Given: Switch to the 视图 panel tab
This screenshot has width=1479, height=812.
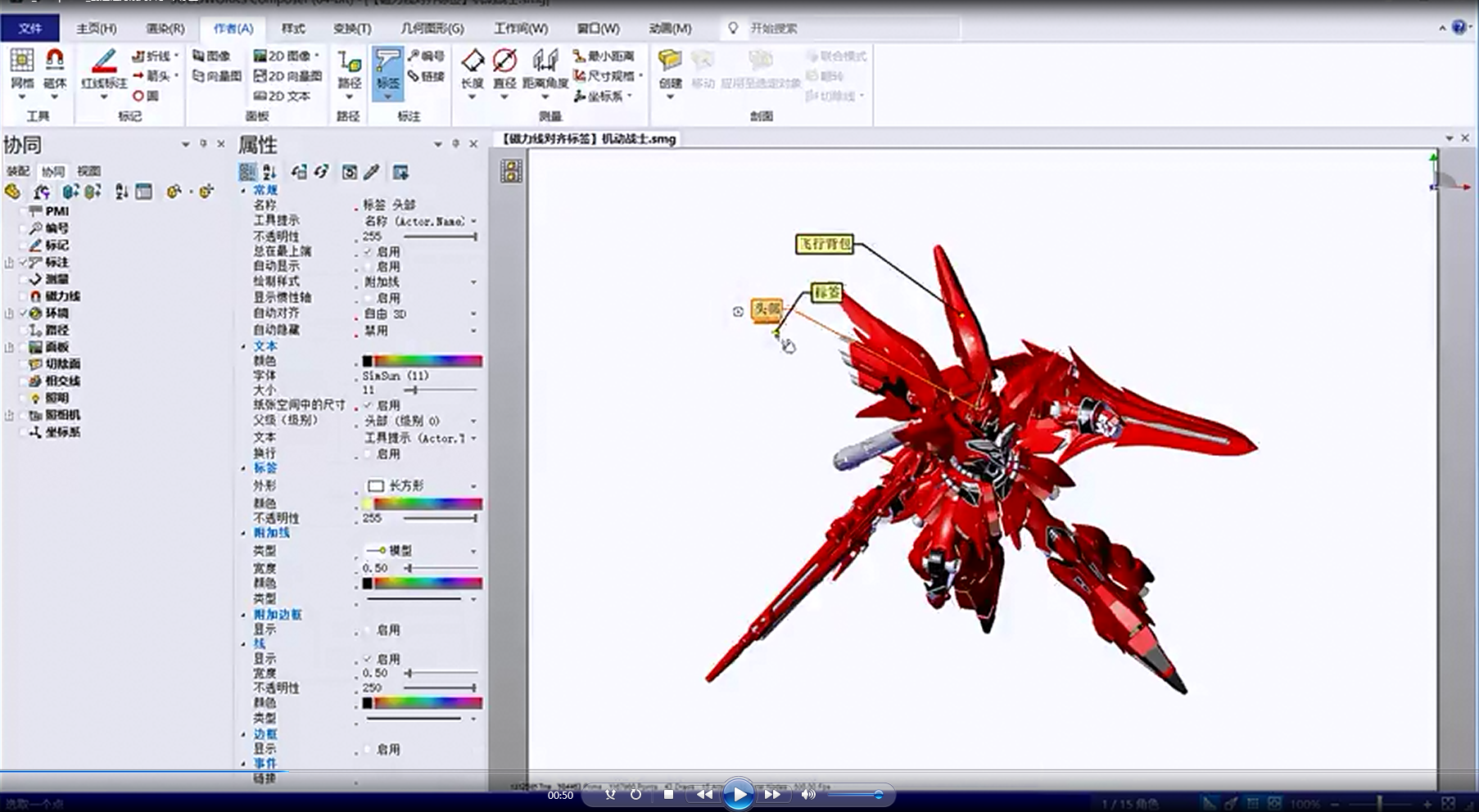Looking at the screenshot, I should (x=88, y=171).
